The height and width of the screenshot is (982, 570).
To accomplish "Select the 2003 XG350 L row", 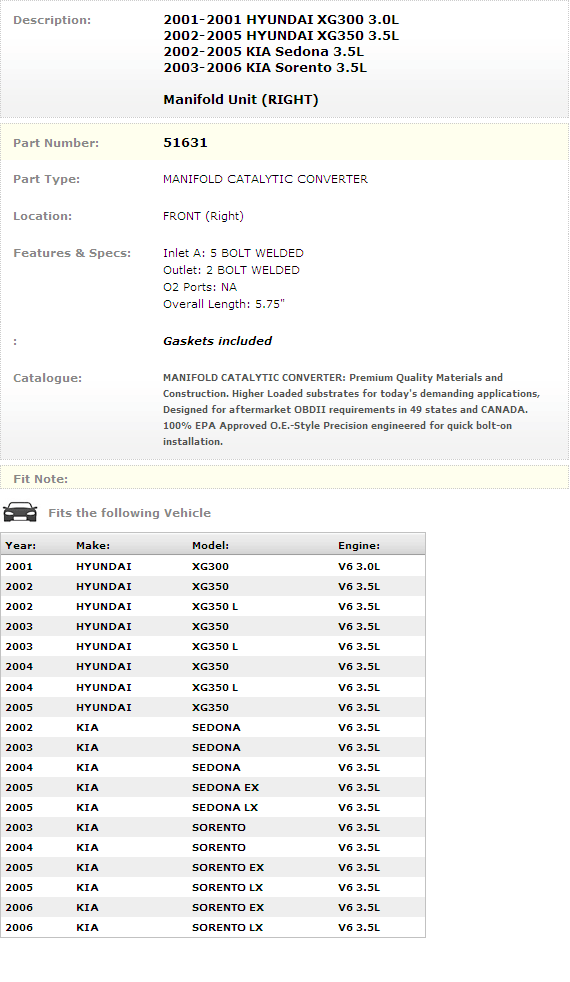I will click(x=213, y=646).
